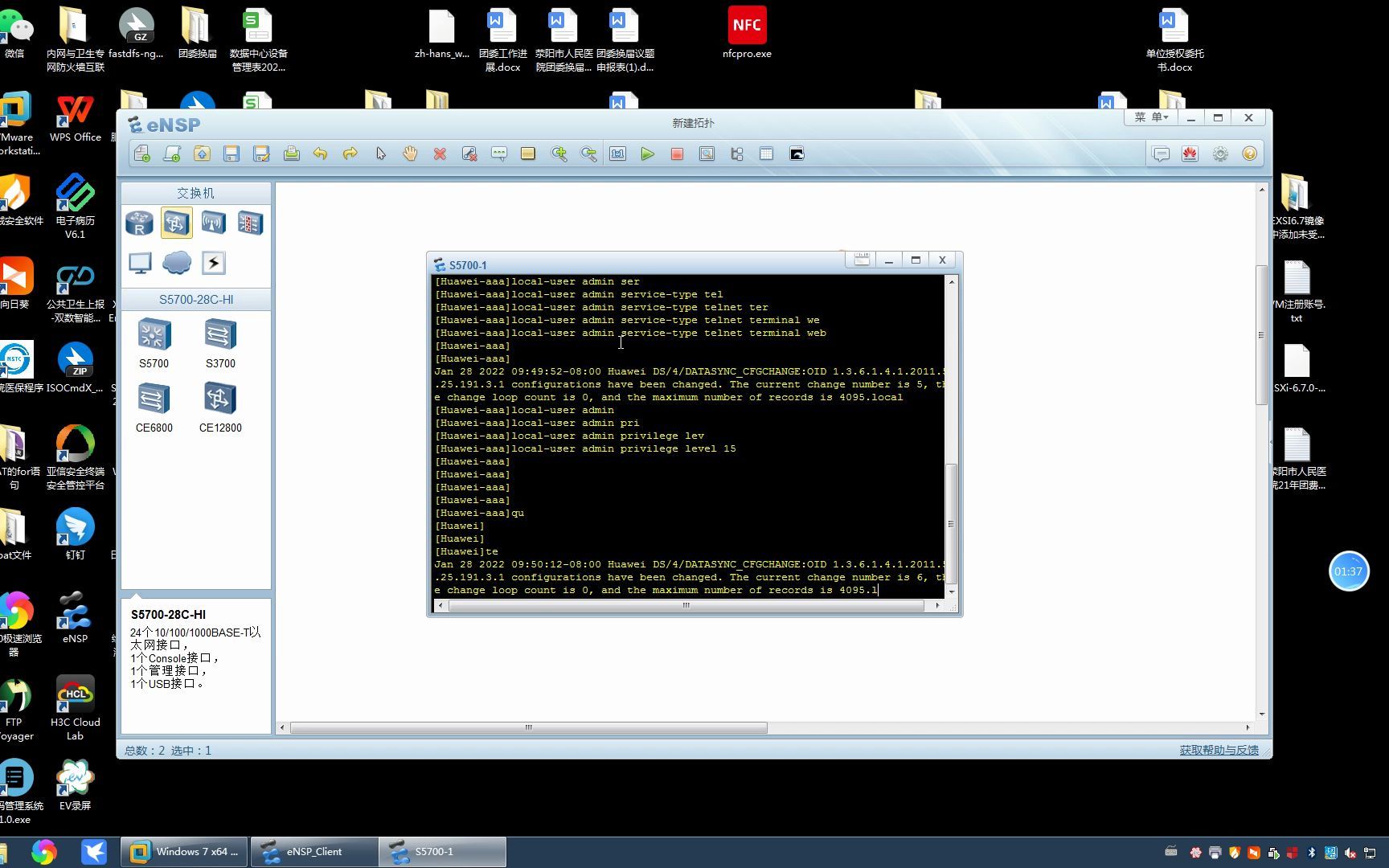Image resolution: width=1389 pixels, height=868 pixels.
Task: Select the hand pan tool
Action: [410, 154]
